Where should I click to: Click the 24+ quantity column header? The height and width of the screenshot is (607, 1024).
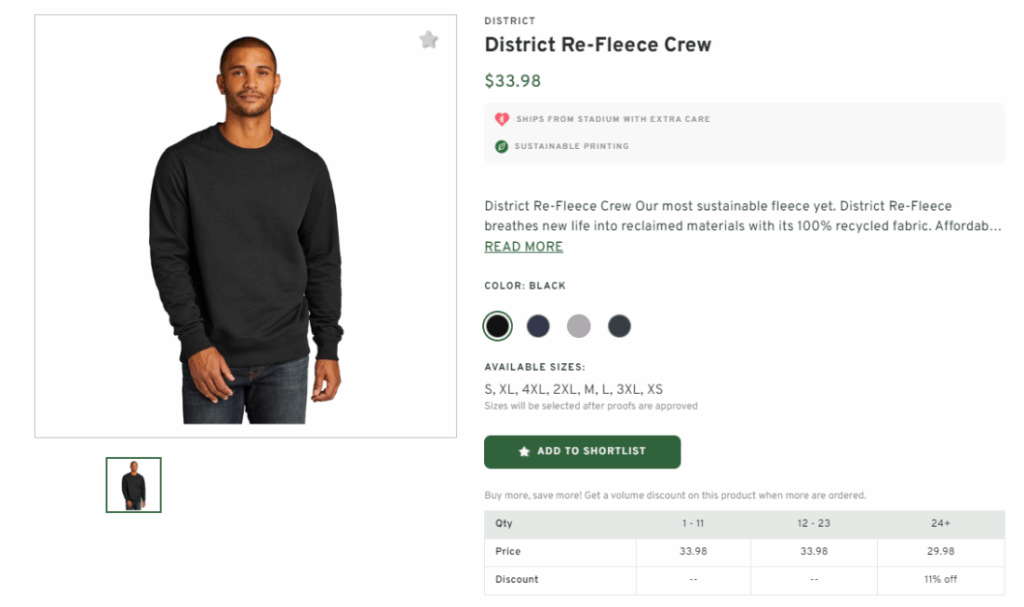pos(941,523)
